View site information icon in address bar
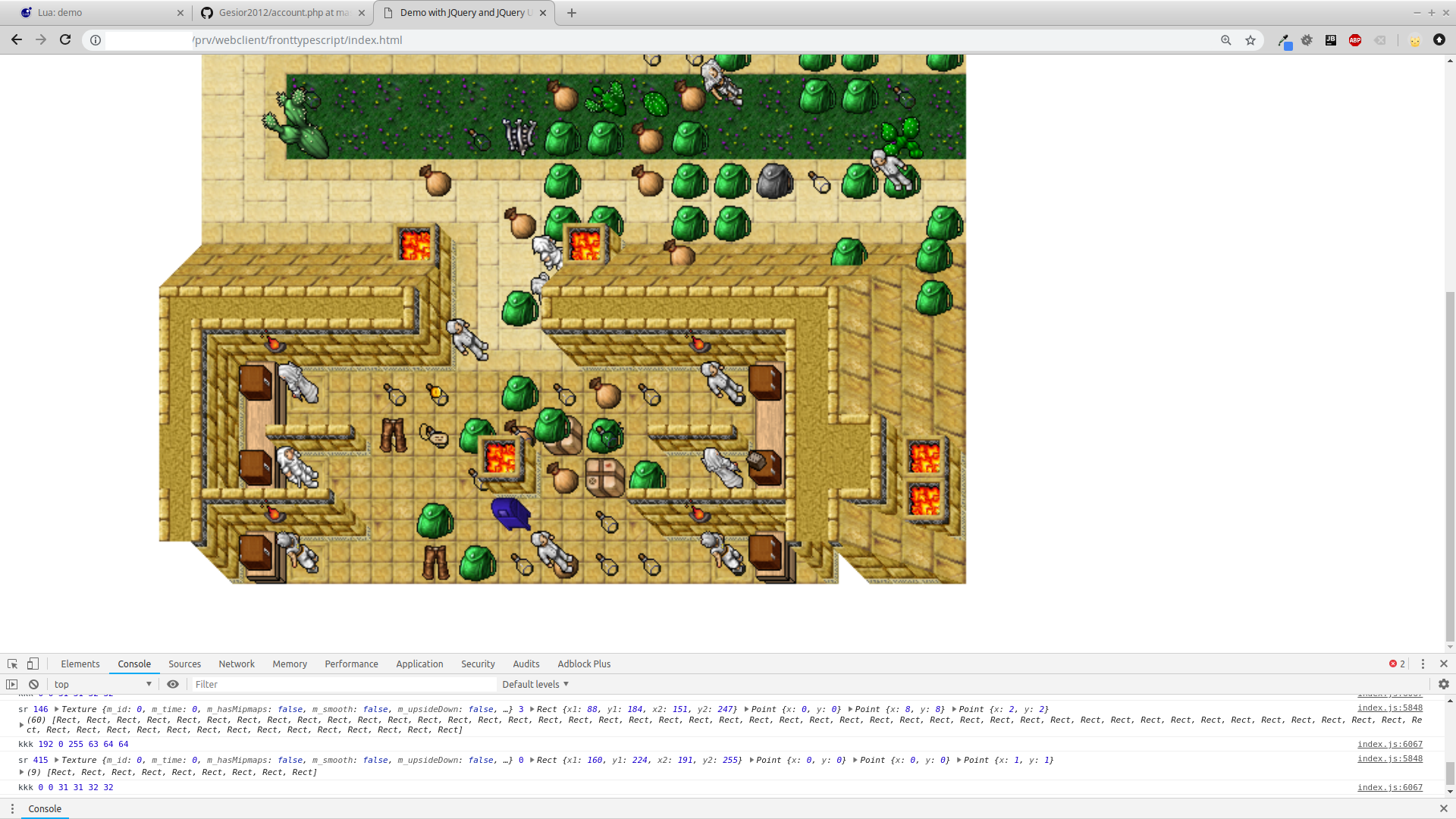 coord(96,40)
